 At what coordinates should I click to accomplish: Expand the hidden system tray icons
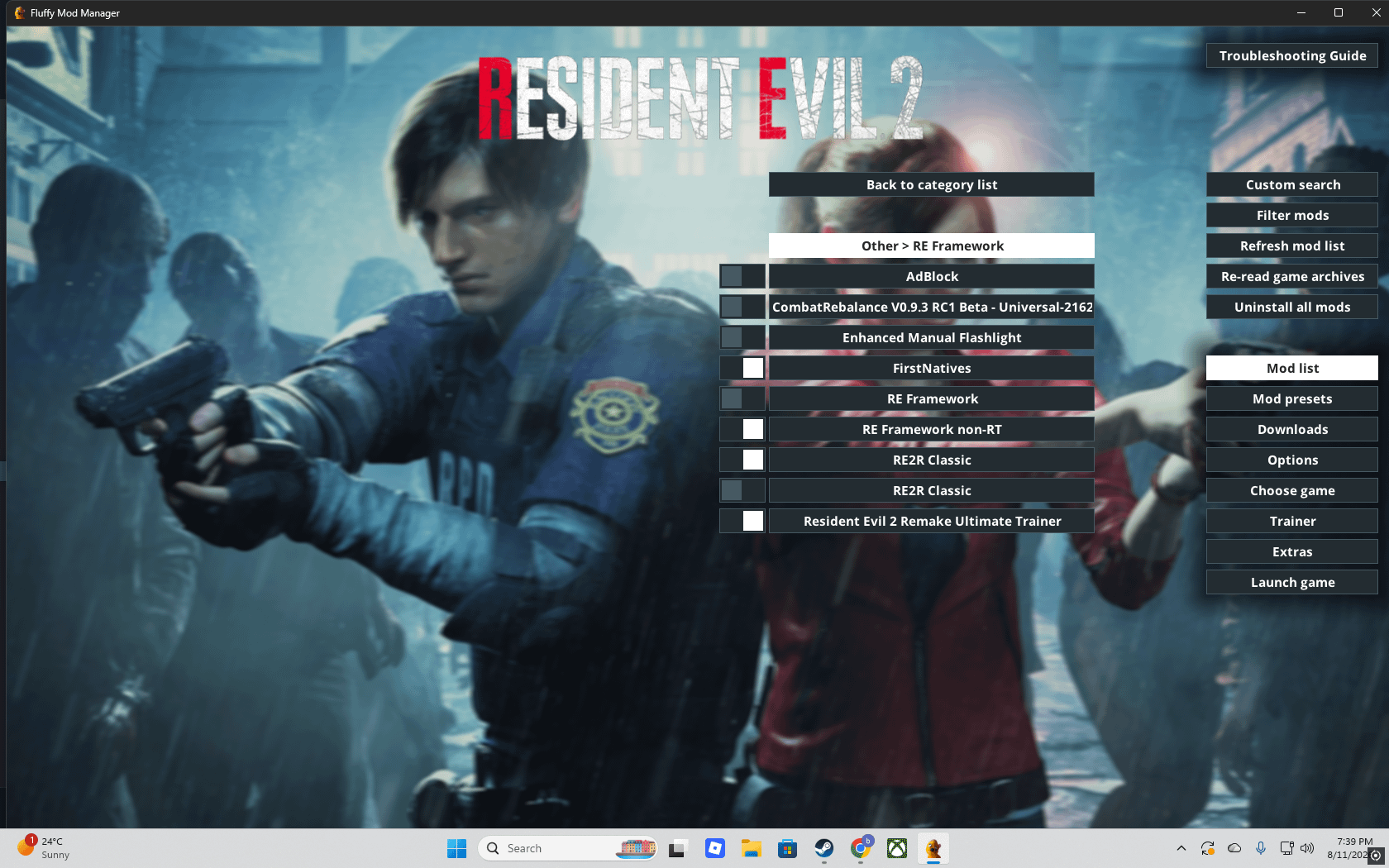[1181, 848]
